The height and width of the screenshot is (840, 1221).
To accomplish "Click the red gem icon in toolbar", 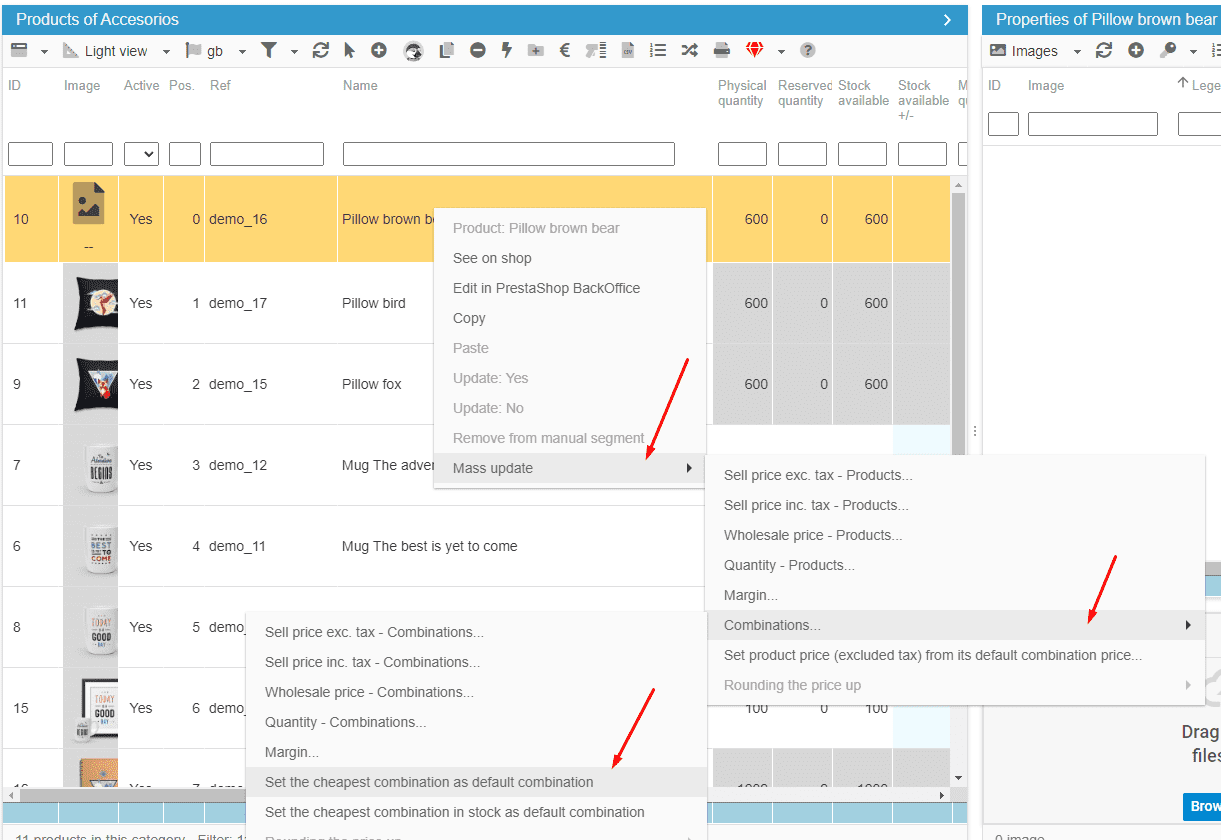I will click(x=755, y=51).
